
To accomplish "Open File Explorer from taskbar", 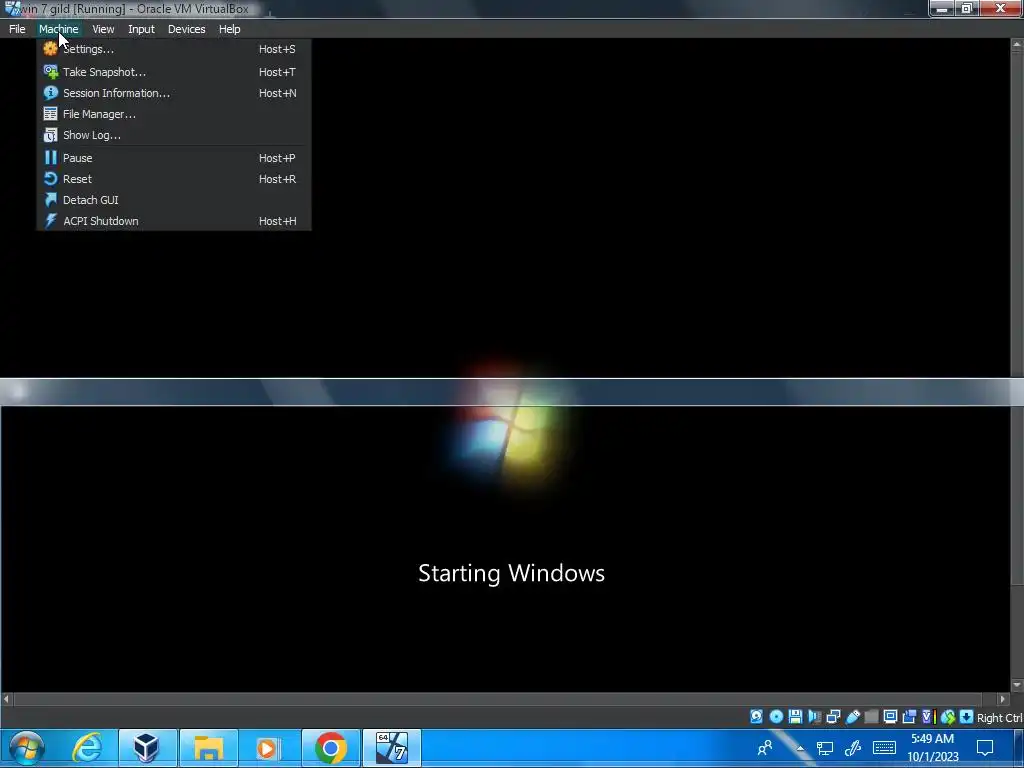I will point(208,748).
